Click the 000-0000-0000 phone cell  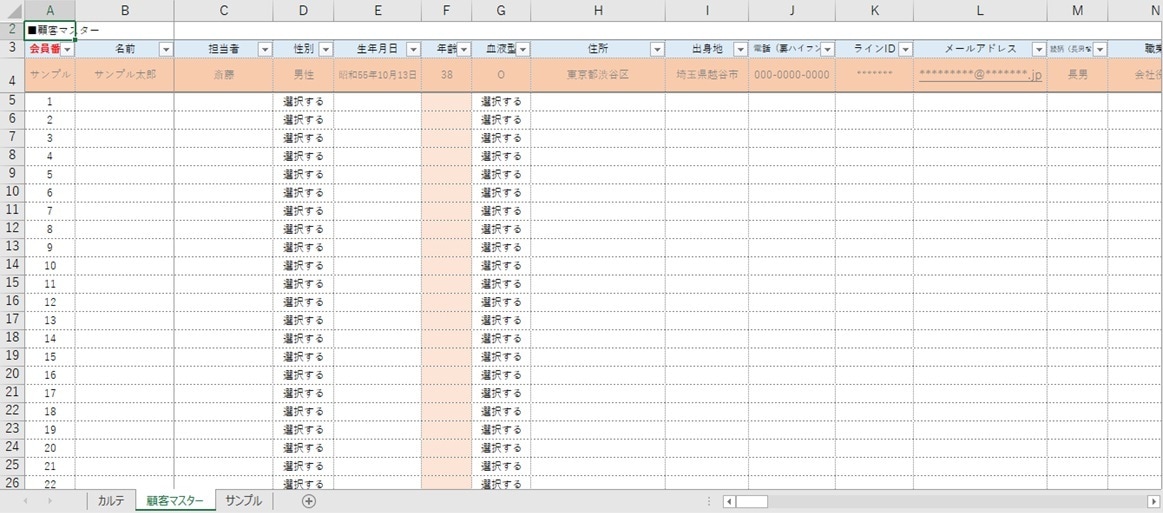pos(791,75)
